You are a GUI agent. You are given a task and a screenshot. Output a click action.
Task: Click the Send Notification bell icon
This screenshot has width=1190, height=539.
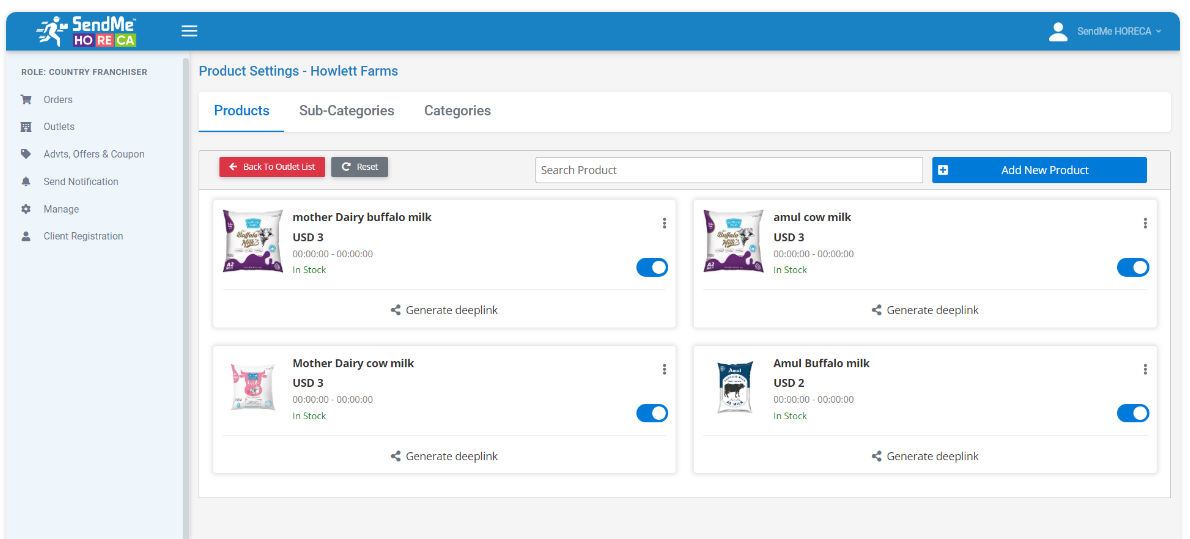click(27, 181)
